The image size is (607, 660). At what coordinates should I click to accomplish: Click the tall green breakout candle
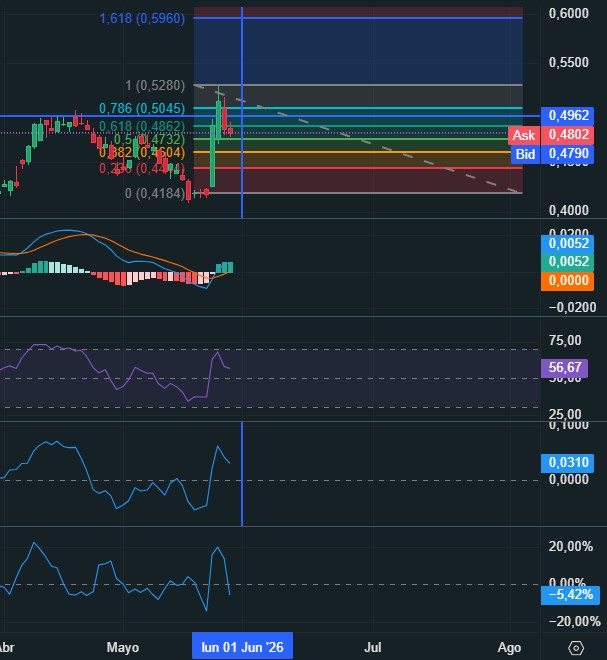click(x=213, y=153)
